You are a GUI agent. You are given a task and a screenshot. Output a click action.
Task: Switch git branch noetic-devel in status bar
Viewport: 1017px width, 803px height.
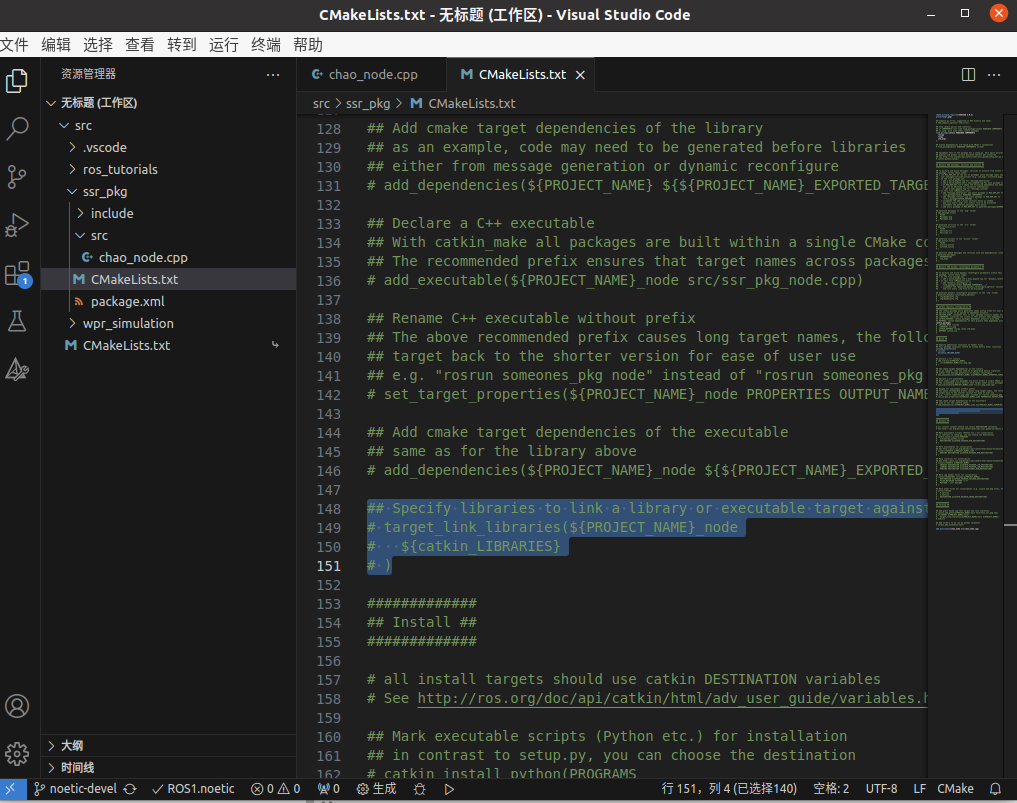(x=76, y=789)
